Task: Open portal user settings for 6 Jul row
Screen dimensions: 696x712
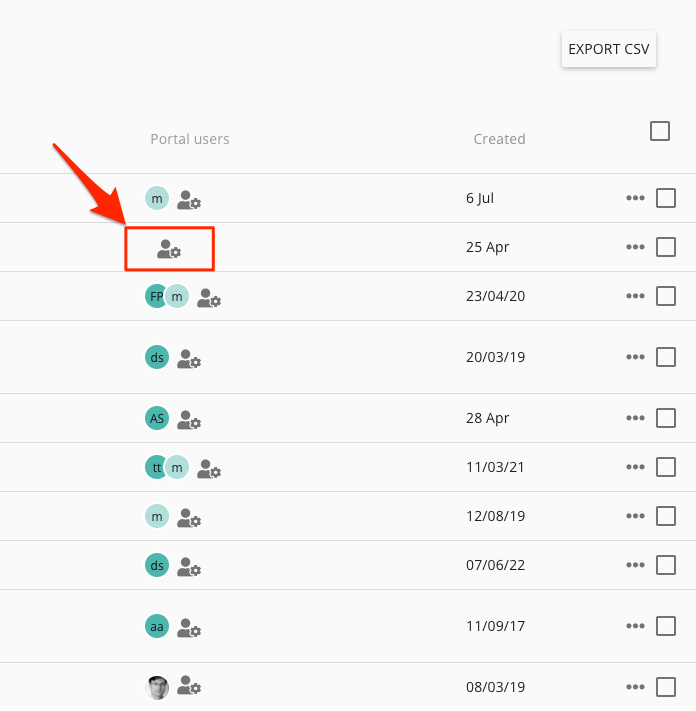Action: pyautogui.click(x=189, y=200)
